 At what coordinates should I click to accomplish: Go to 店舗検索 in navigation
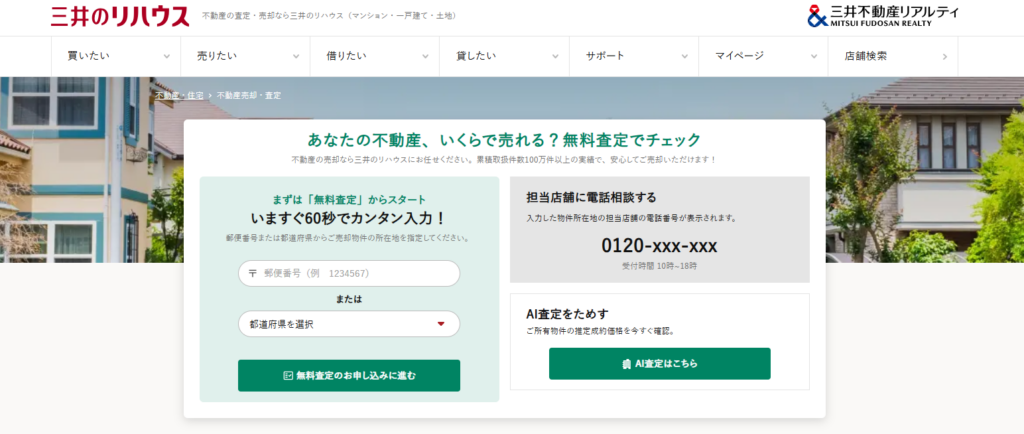pyautogui.click(x=893, y=56)
